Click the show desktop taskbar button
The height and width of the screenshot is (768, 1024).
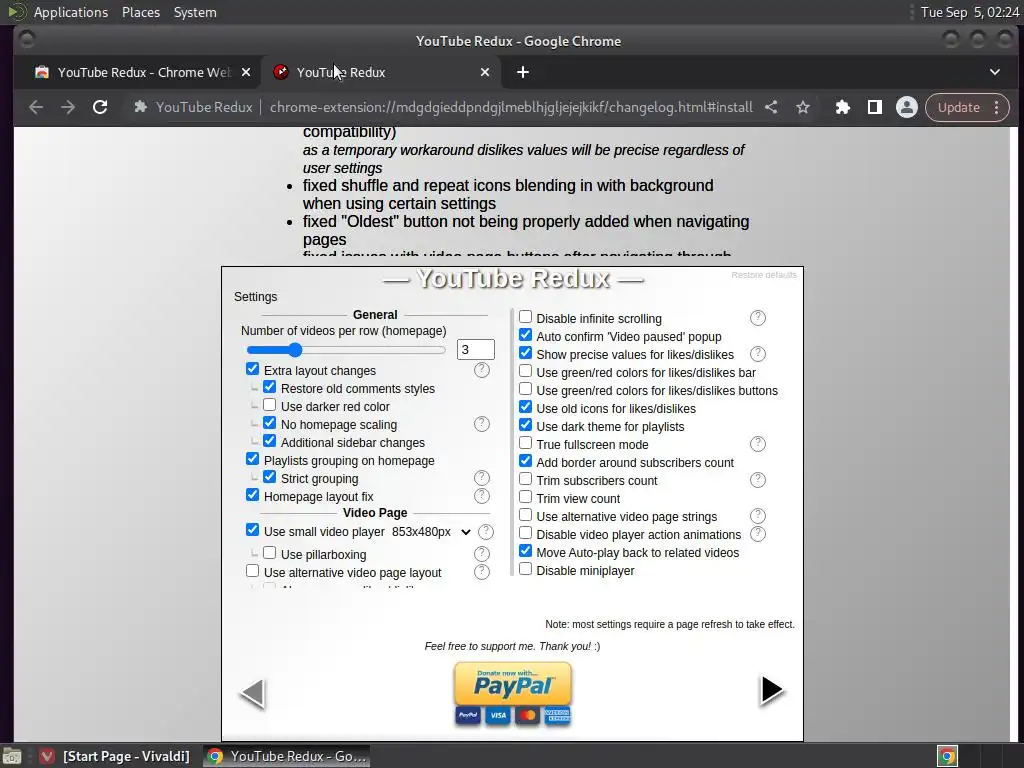point(12,756)
